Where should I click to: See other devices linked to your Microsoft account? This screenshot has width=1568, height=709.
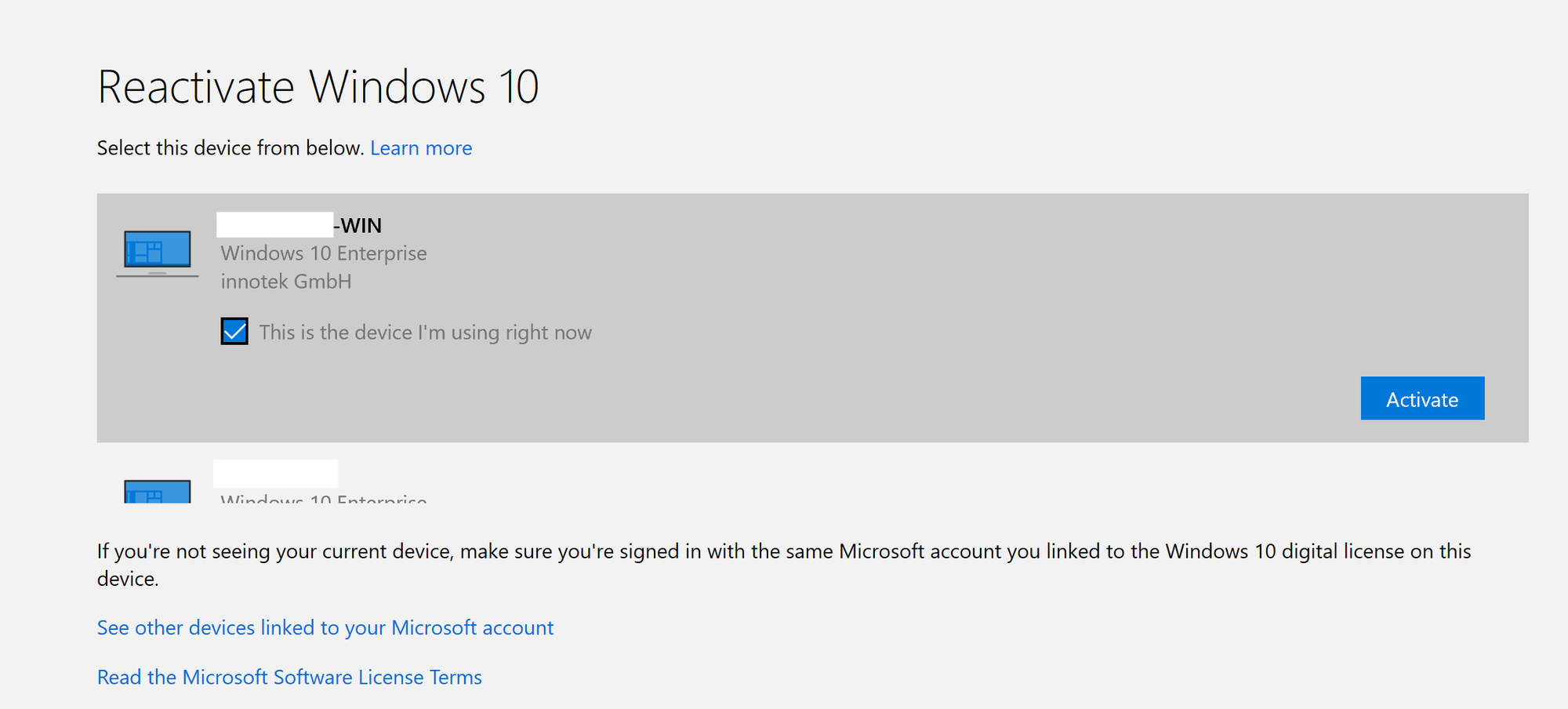[x=325, y=627]
